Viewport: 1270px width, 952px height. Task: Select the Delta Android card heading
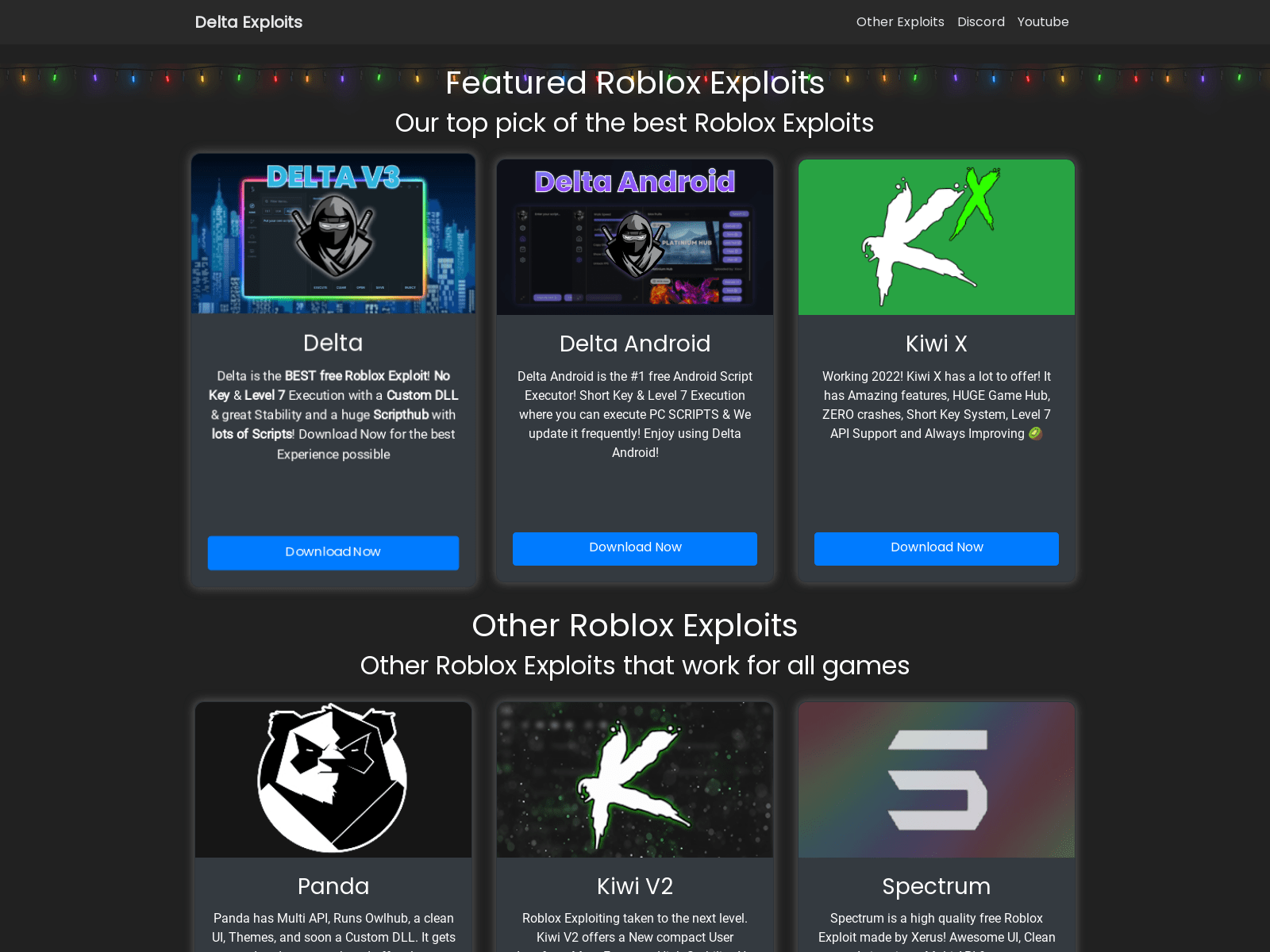(635, 344)
